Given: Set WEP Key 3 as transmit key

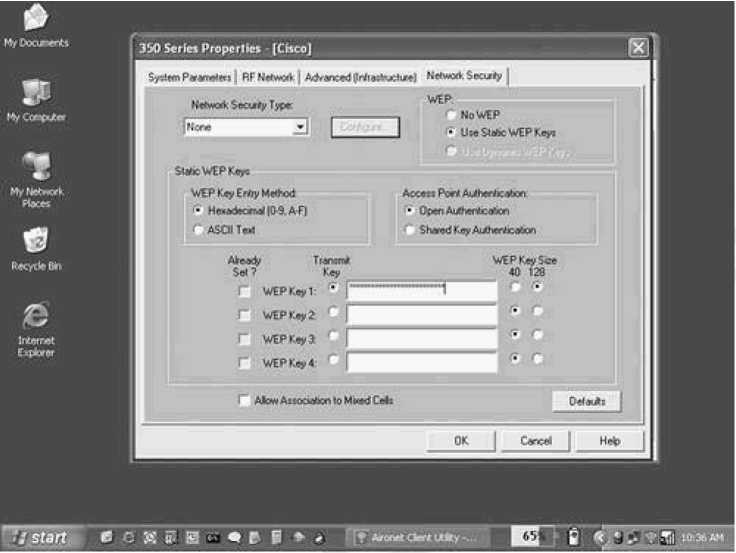Looking at the screenshot, I should 333,335.
